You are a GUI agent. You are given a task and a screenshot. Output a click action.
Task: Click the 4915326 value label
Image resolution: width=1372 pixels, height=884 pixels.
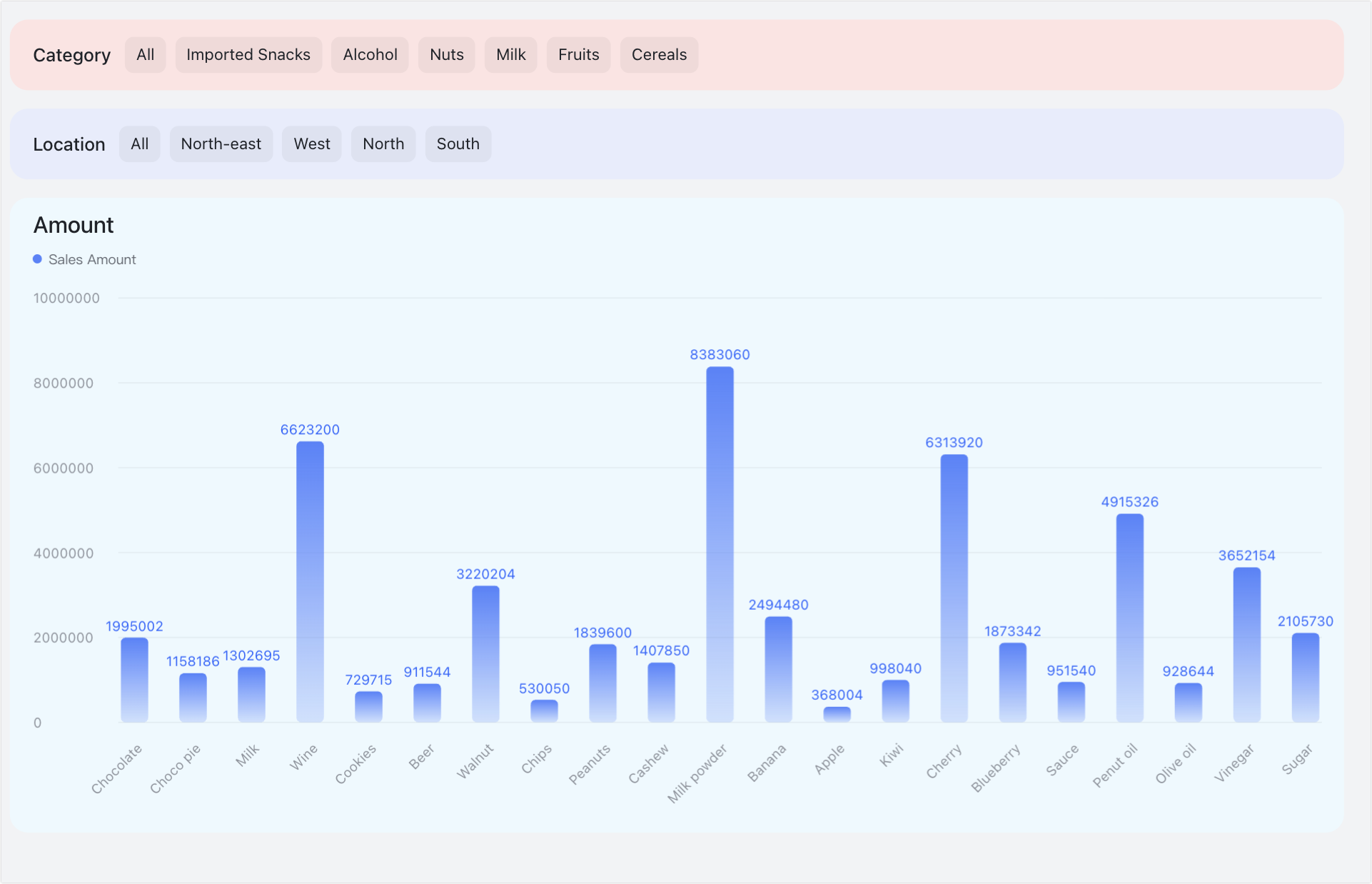point(1129,502)
